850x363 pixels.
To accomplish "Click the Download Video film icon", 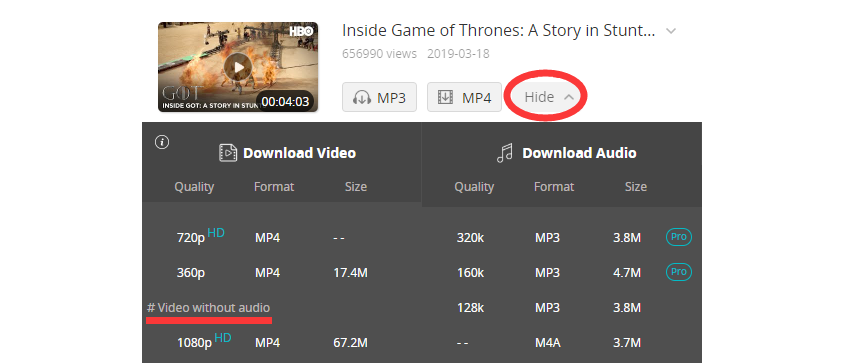I will 228,153.
